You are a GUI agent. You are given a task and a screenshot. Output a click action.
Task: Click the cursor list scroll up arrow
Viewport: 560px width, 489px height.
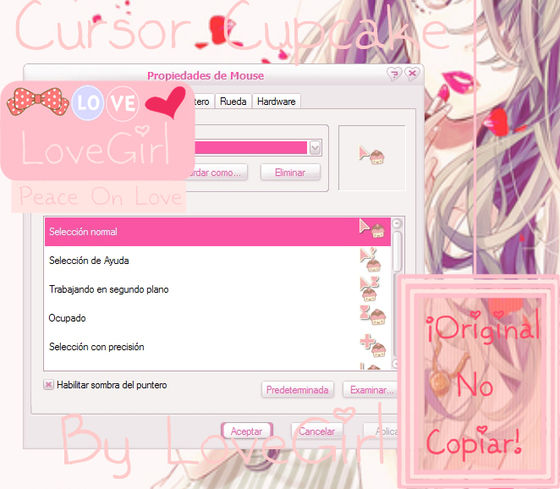point(397,224)
